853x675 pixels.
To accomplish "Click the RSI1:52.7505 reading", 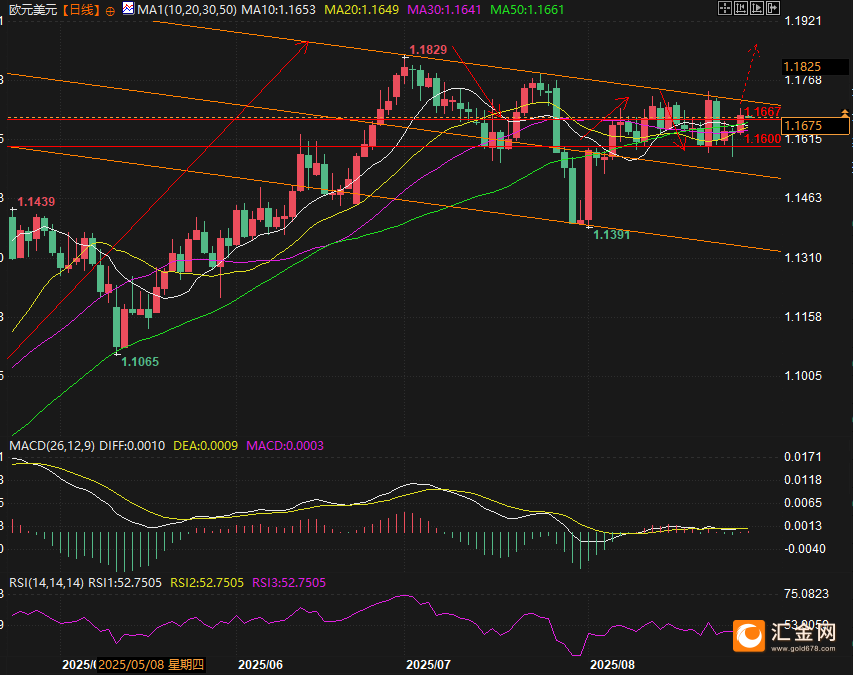I will [125, 583].
